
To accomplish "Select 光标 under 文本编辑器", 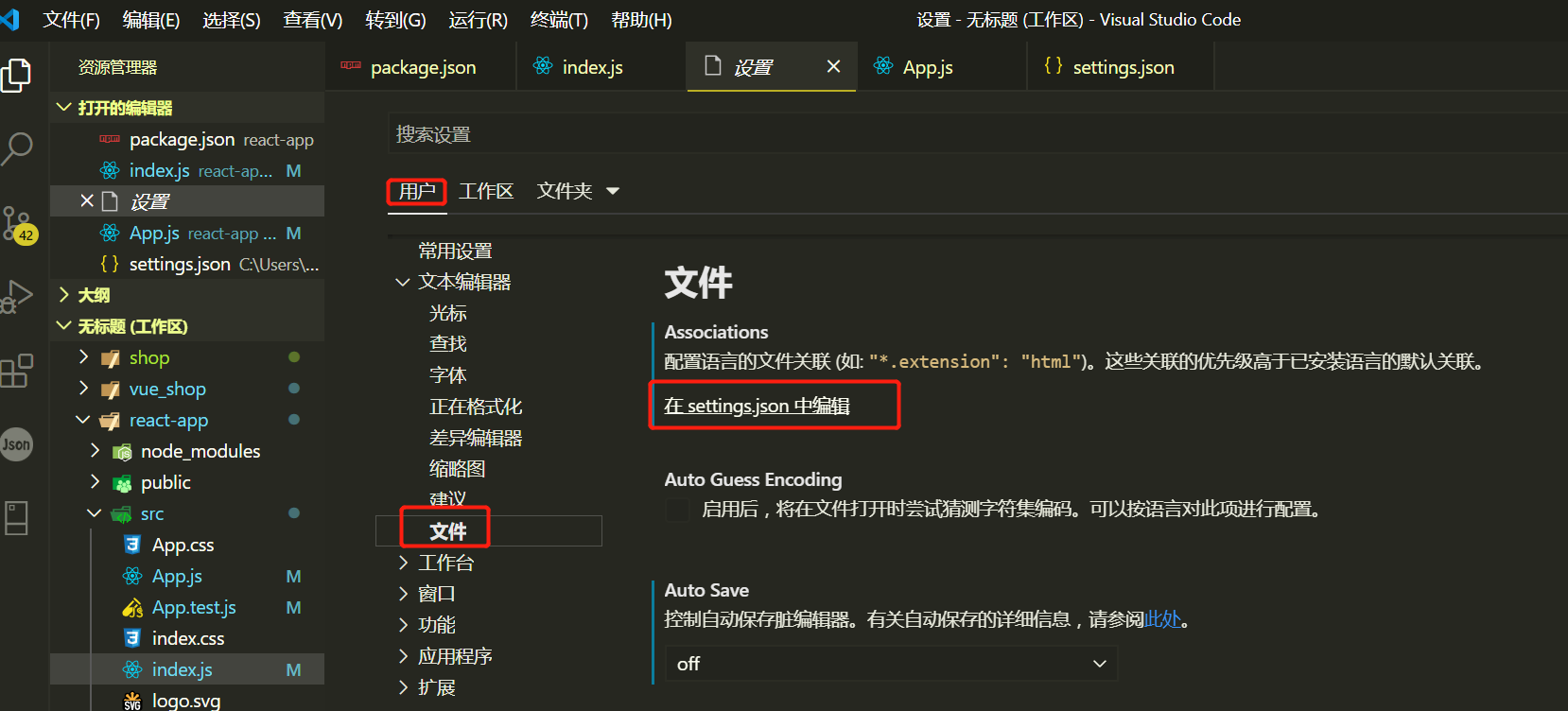I will click(448, 313).
